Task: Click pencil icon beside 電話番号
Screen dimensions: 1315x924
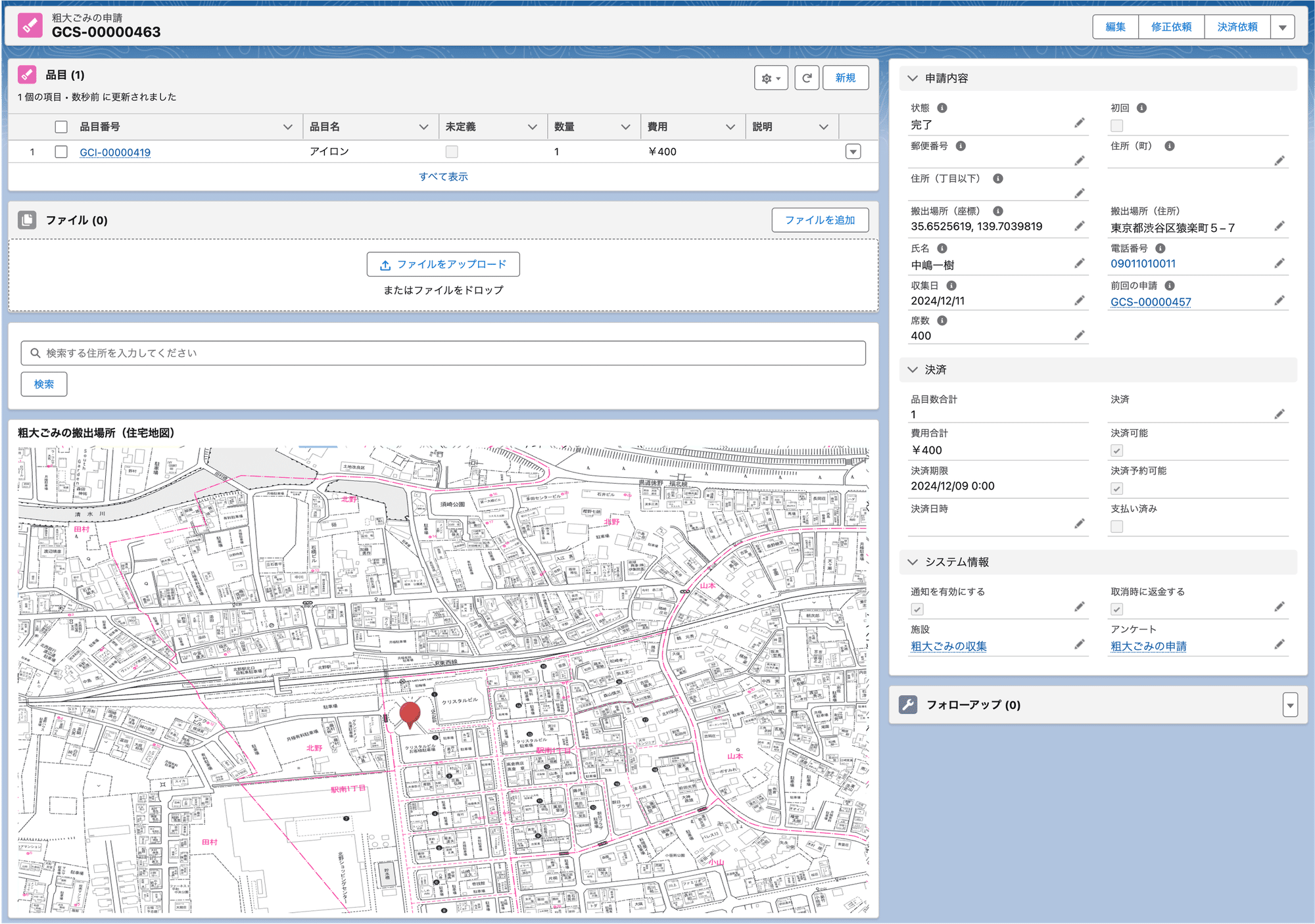Action: 1279,264
